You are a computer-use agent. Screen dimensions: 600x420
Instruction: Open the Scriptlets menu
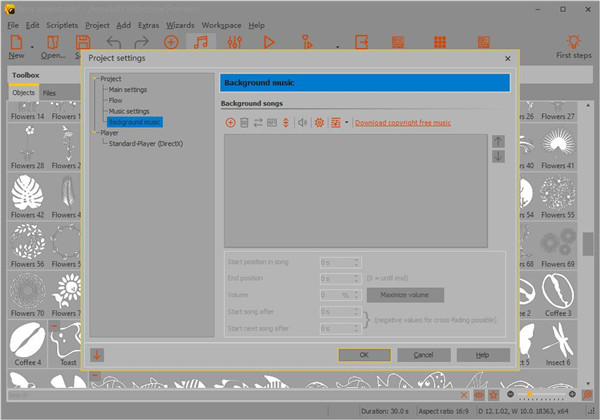coord(62,25)
